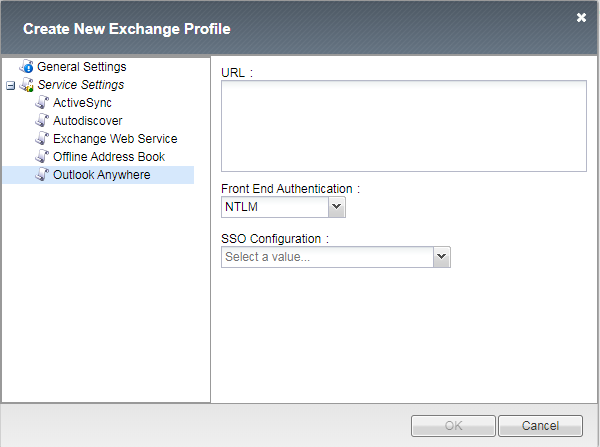The width and height of the screenshot is (600, 447).
Task: Click the Autodiscover item icon
Action: coord(41,121)
